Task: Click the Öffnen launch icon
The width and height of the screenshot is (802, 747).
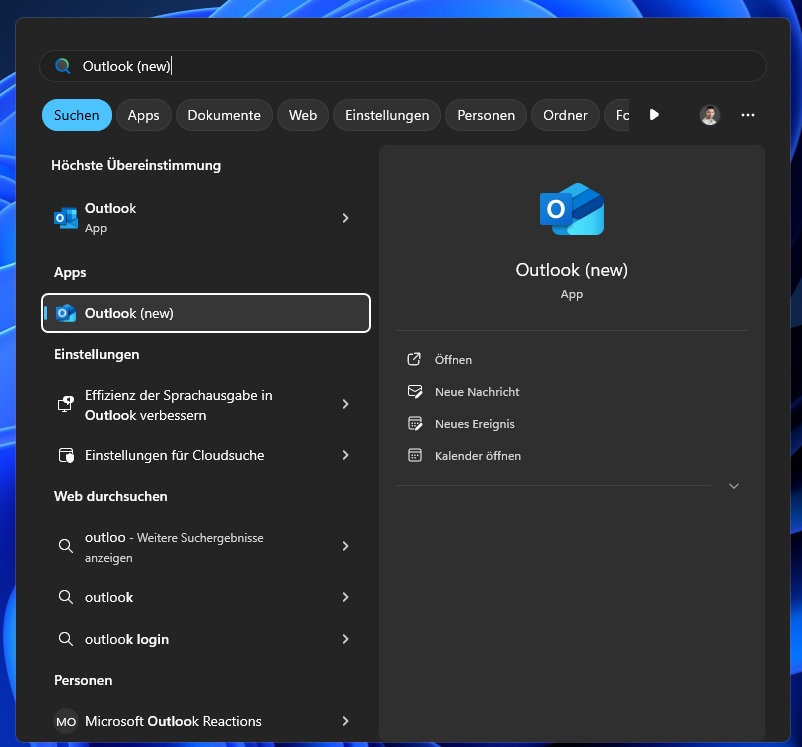Action: tap(415, 360)
